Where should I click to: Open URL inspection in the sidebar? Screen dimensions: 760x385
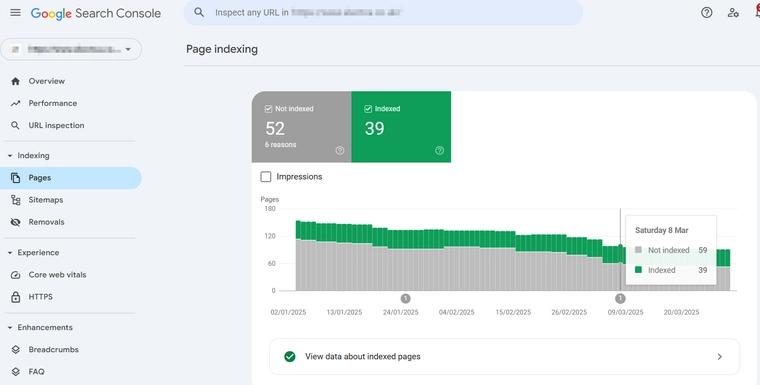[71, 126]
